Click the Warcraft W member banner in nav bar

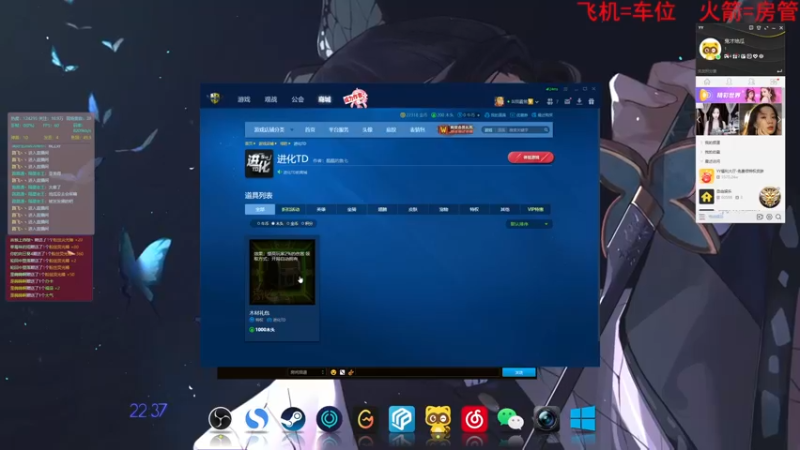click(x=456, y=130)
